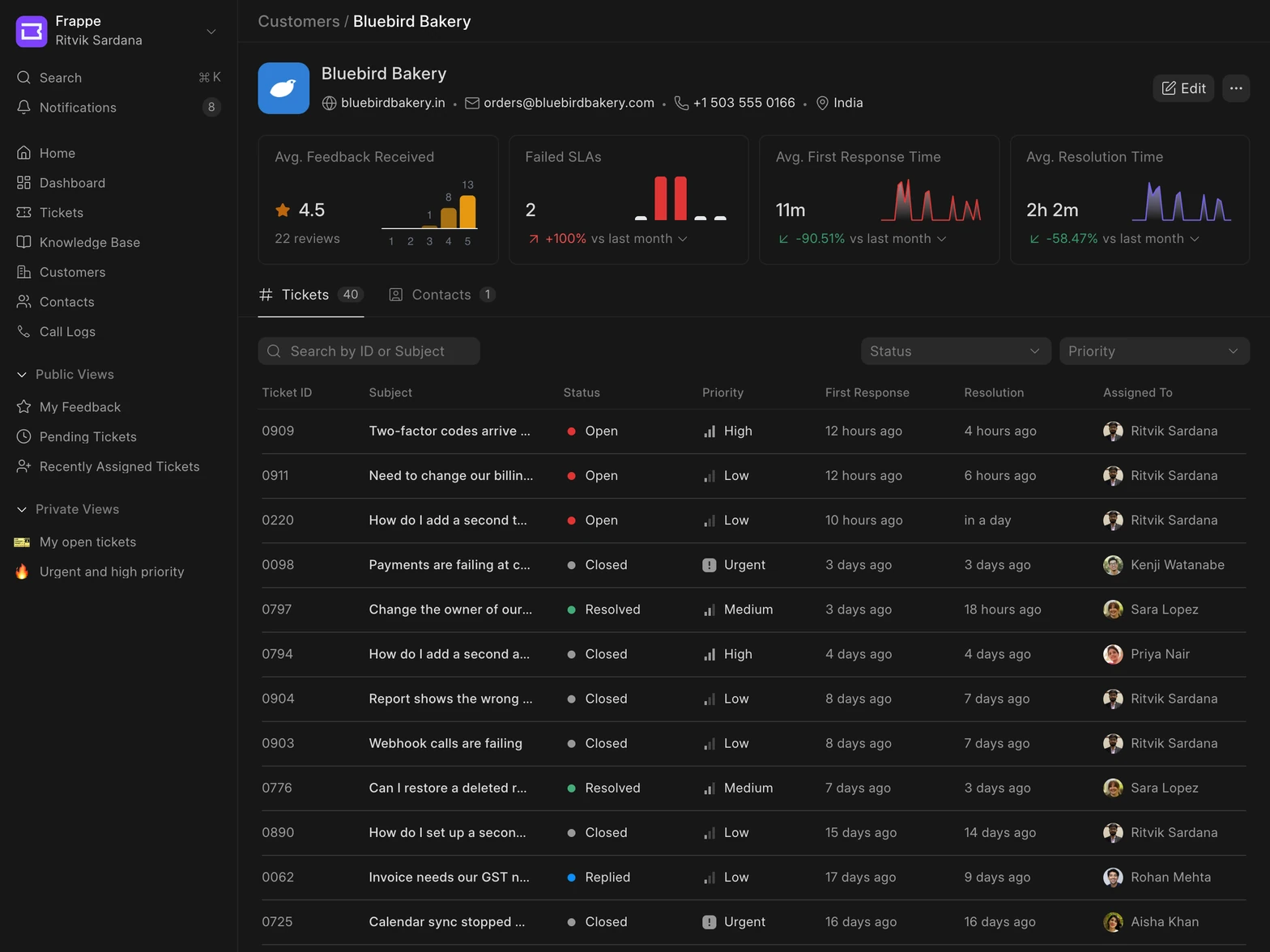The width and height of the screenshot is (1270, 952).
Task: Click the 5-star feedback bar
Action: [467, 212]
